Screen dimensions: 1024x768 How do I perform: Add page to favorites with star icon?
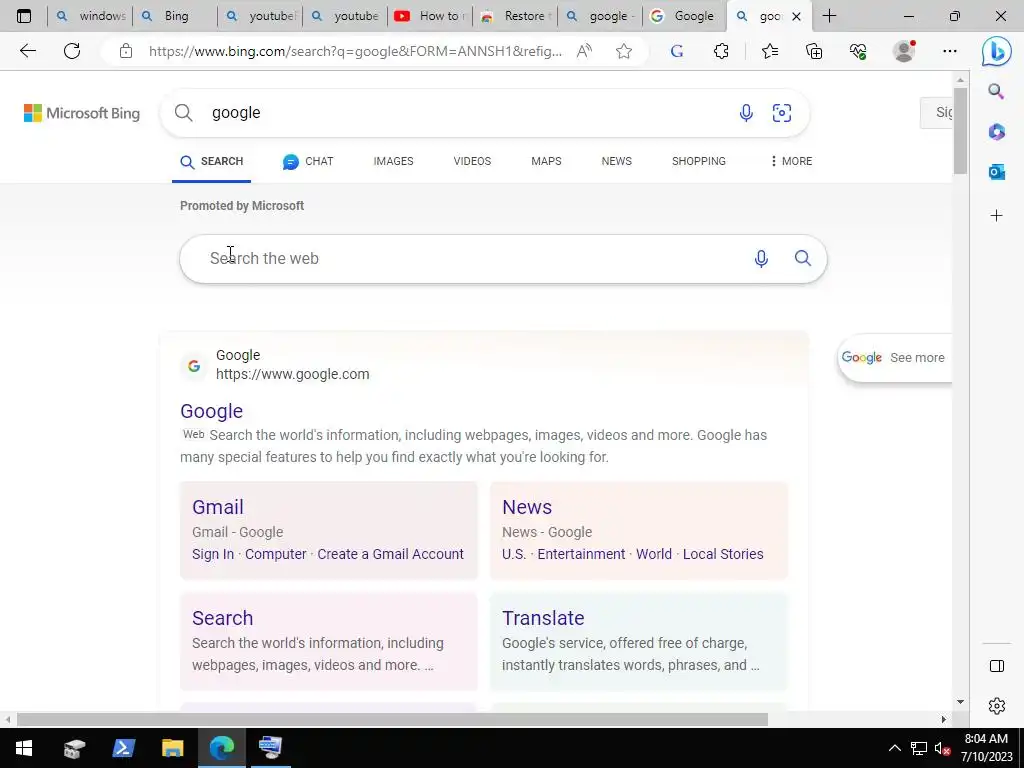624,51
